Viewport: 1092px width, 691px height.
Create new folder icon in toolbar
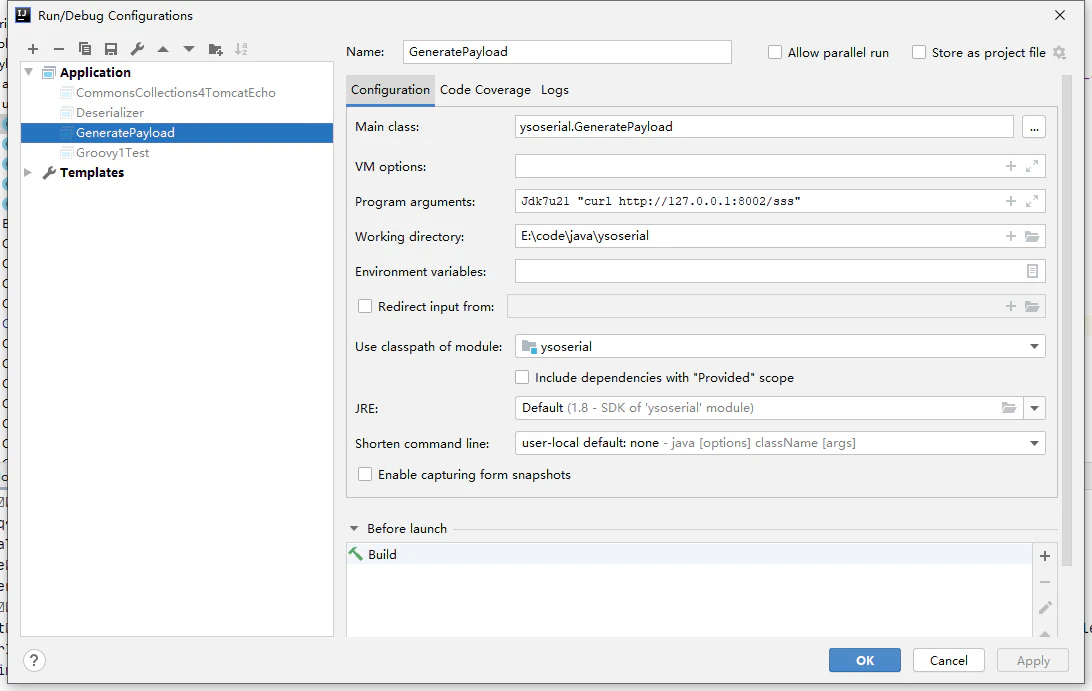[x=215, y=49]
